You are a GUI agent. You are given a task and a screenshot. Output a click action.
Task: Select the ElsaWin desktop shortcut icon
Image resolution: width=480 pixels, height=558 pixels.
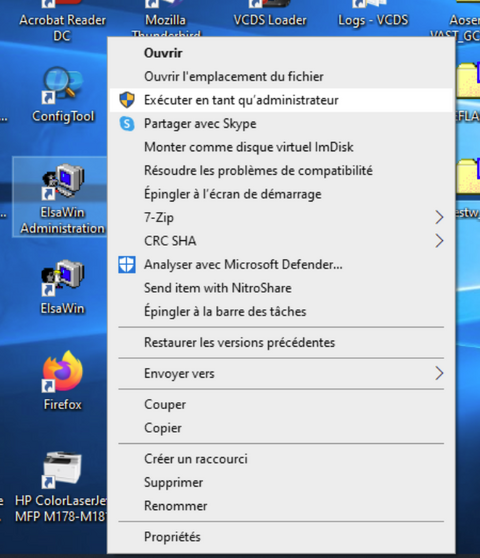tap(63, 278)
